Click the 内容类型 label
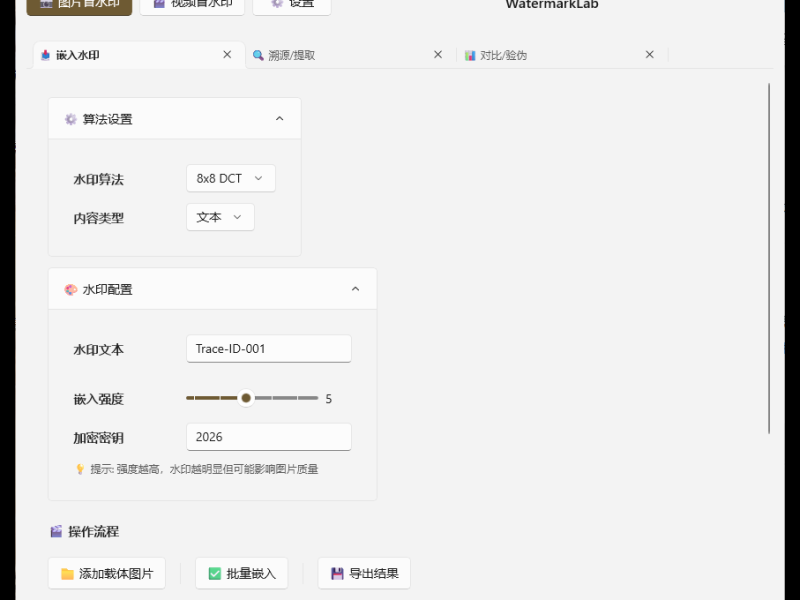The width and height of the screenshot is (800, 600). pyautogui.click(x=98, y=218)
